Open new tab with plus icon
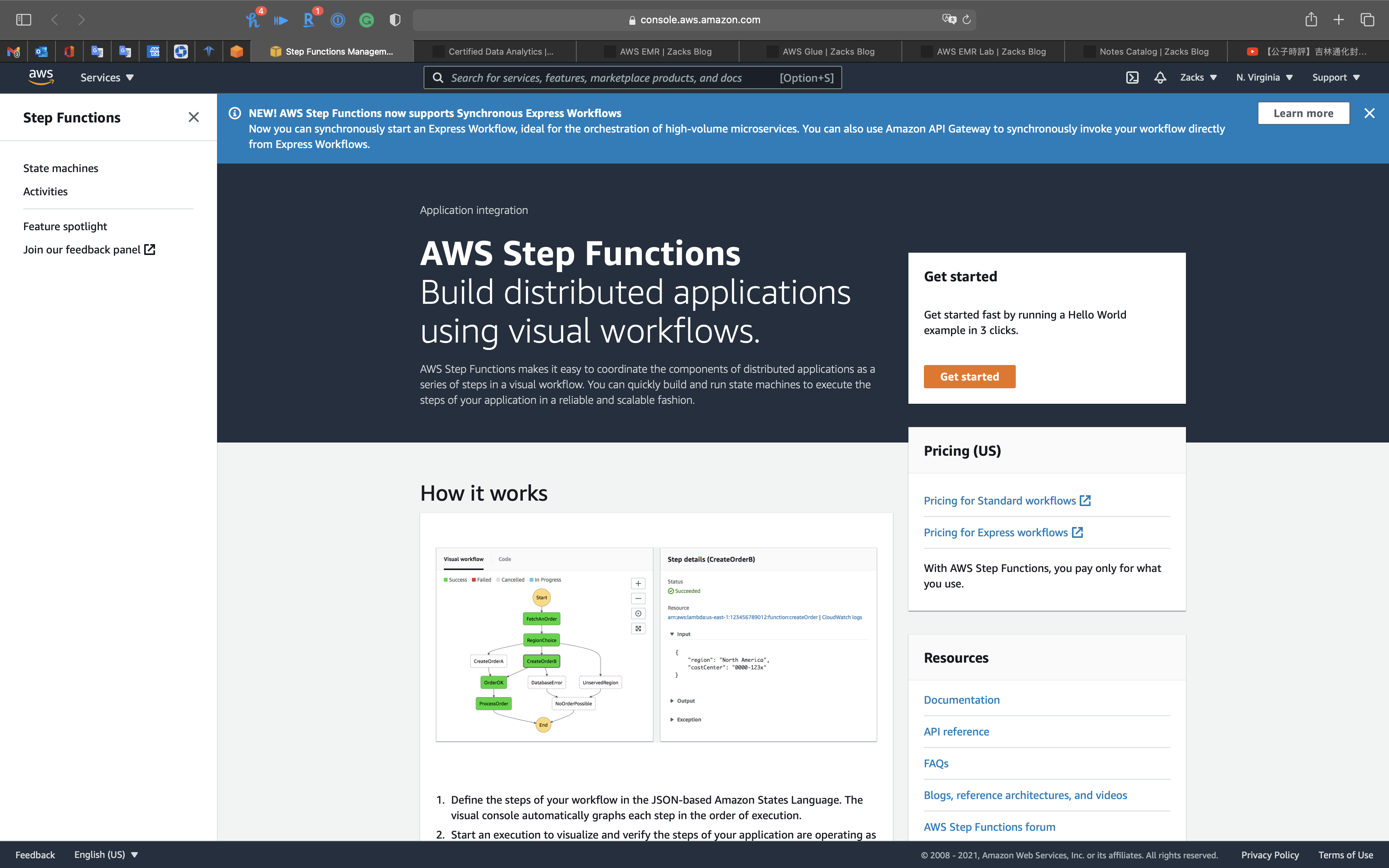 [1339, 19]
